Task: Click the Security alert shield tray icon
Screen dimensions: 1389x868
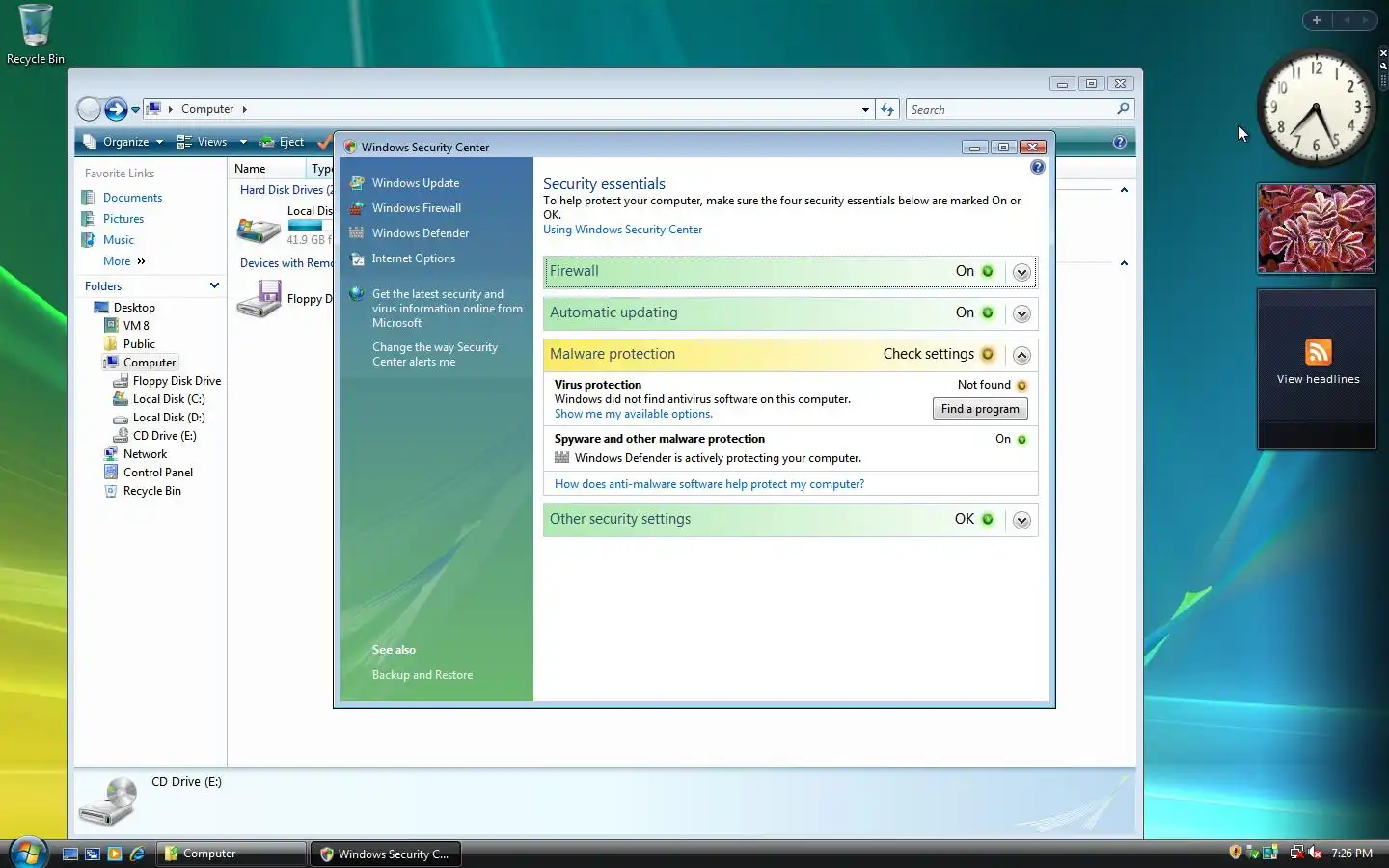Action: click(1236, 853)
